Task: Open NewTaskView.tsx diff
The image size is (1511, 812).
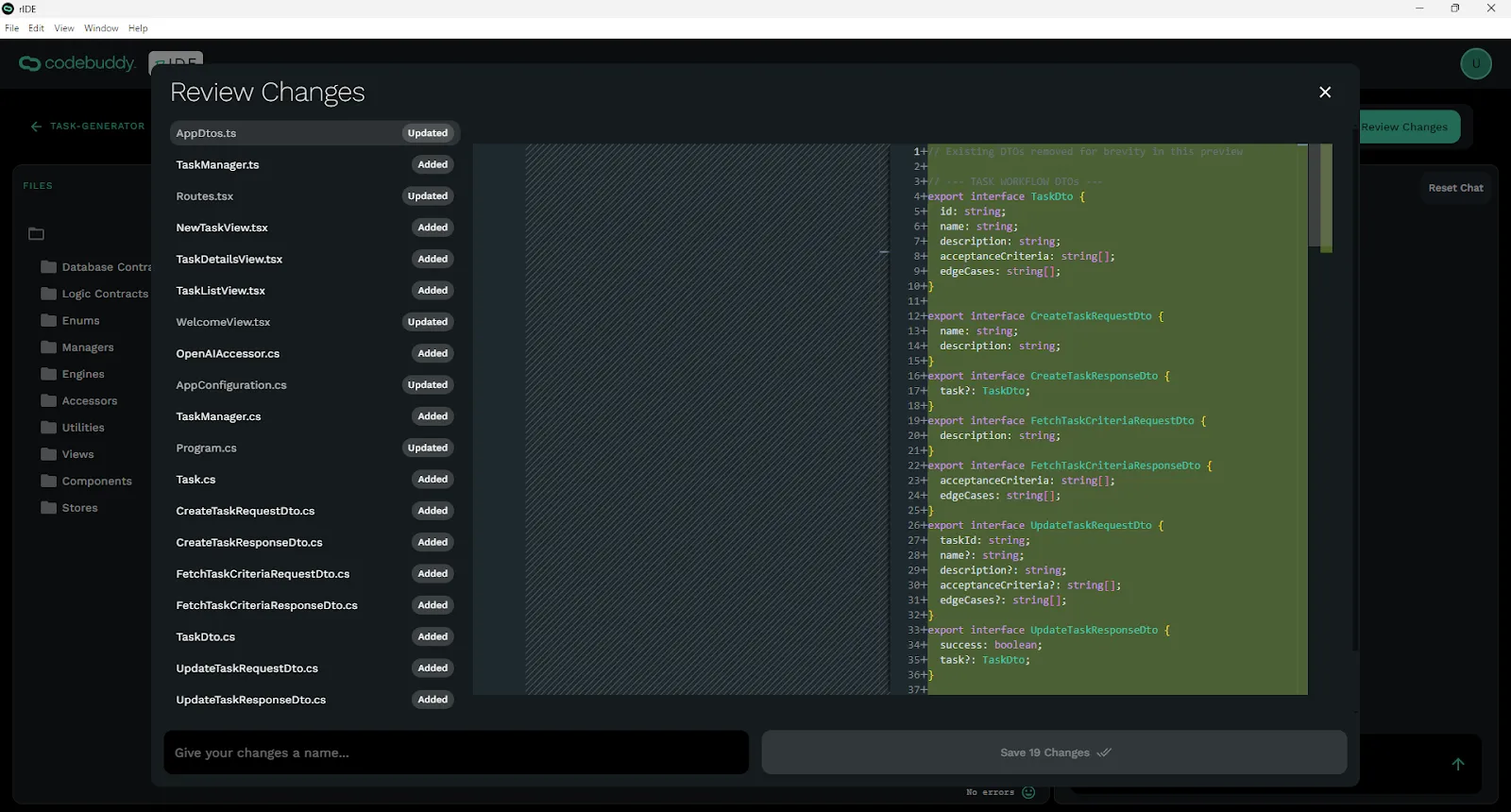Action: click(x=314, y=228)
